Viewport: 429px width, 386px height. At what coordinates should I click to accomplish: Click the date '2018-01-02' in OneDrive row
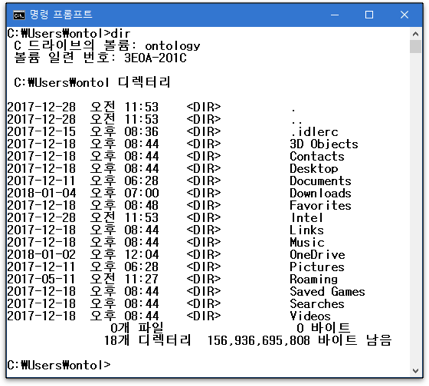(x=42, y=255)
